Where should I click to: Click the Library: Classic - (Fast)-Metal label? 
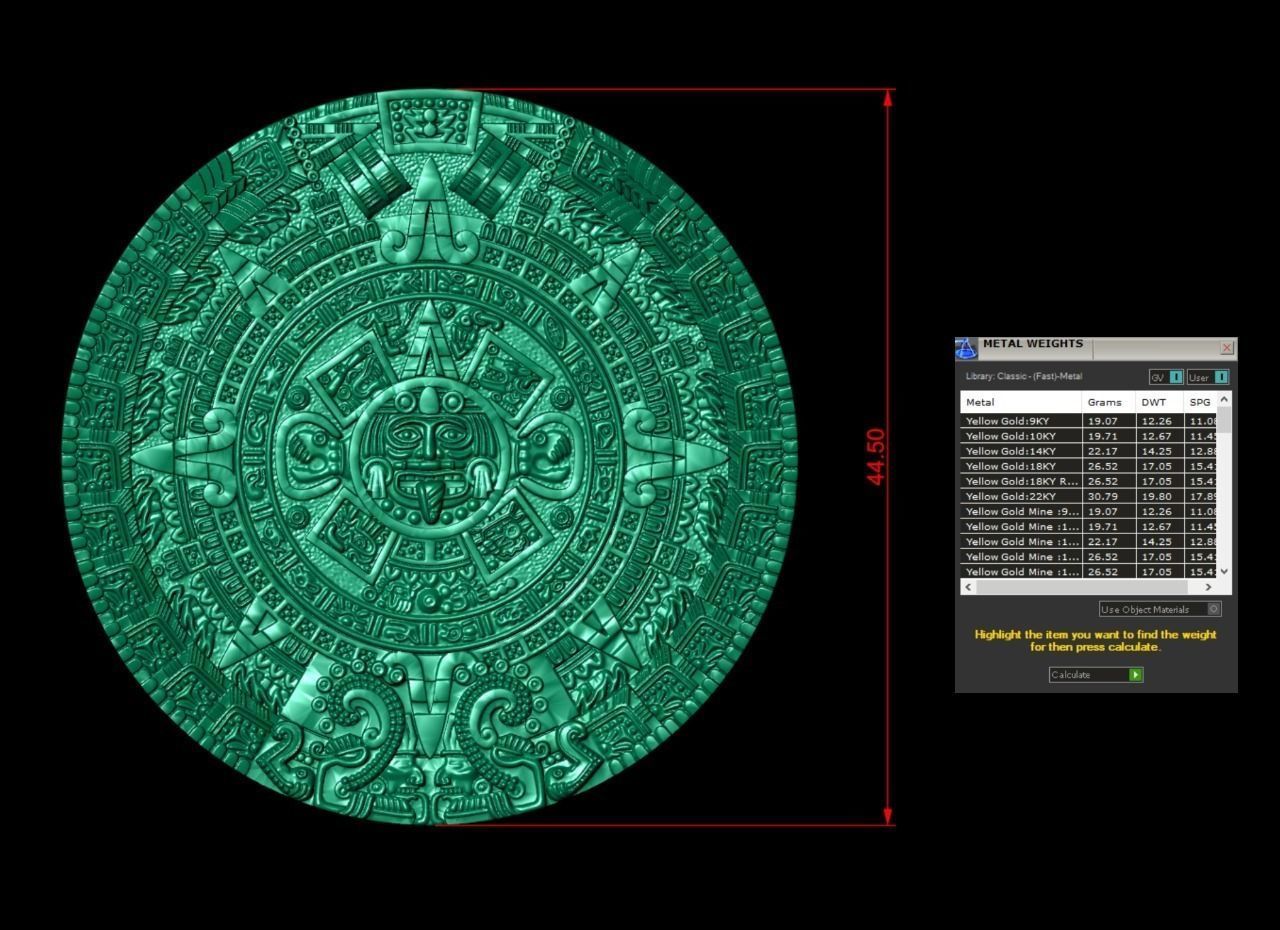click(1024, 377)
